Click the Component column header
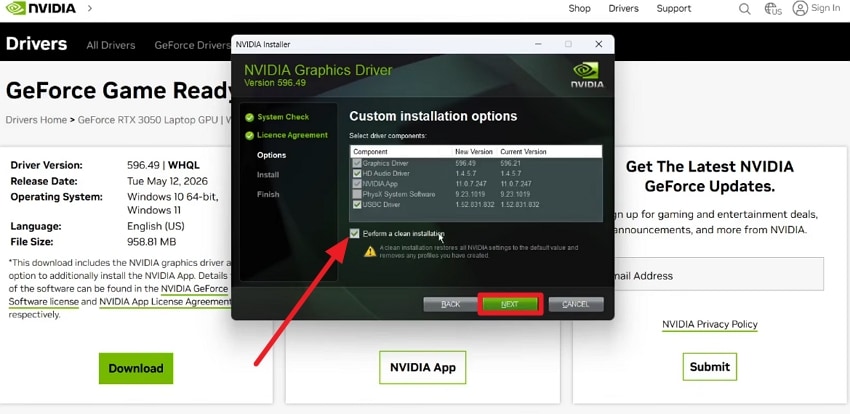Screen dimensions: 850x414 coord(370,152)
